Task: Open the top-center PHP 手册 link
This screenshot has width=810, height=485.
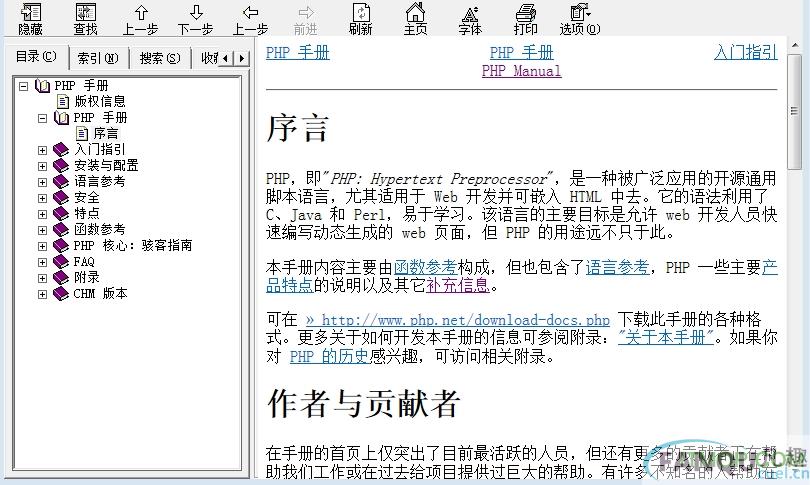Action: click(x=521, y=53)
